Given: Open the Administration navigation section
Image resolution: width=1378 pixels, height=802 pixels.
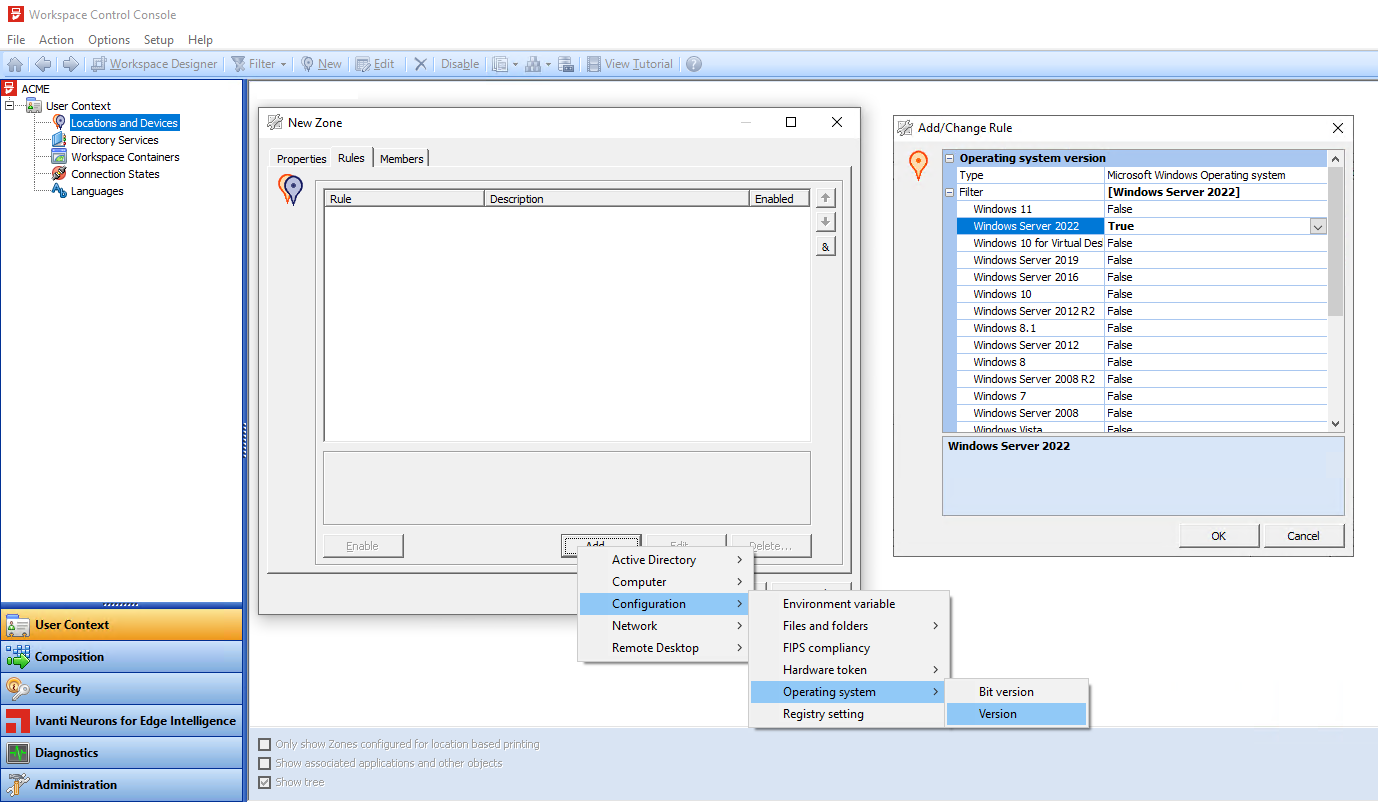Looking at the screenshot, I should click(x=121, y=785).
